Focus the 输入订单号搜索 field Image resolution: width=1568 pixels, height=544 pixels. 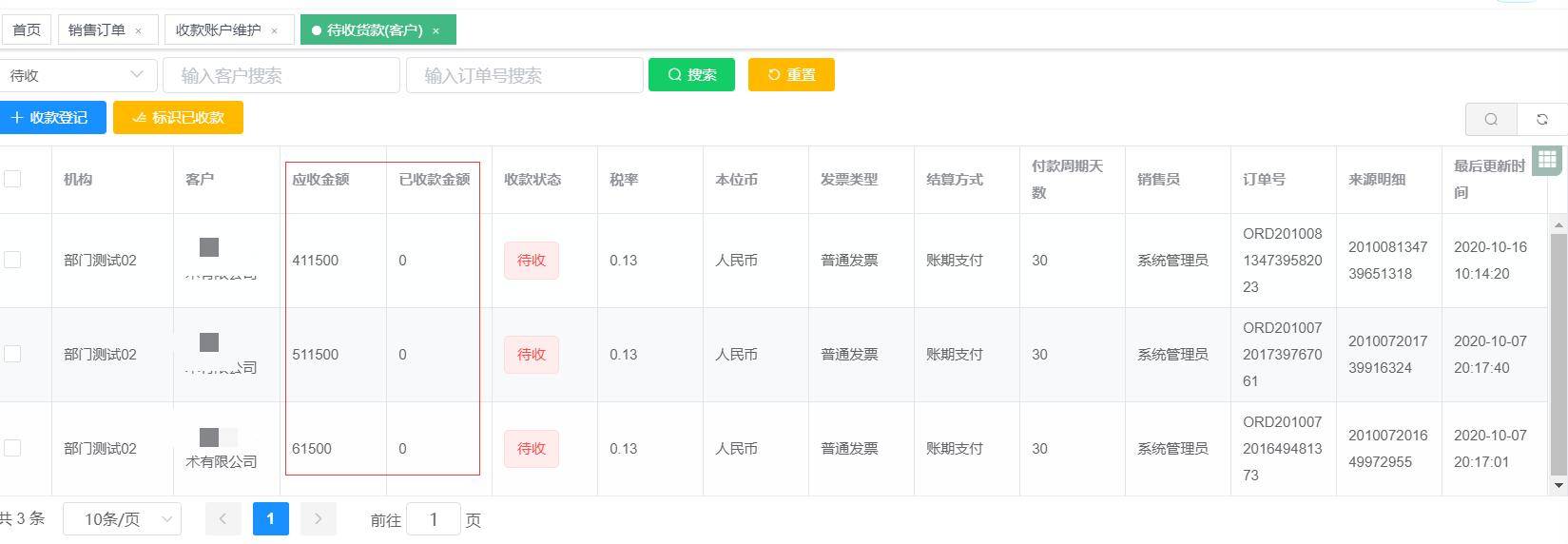(525, 75)
